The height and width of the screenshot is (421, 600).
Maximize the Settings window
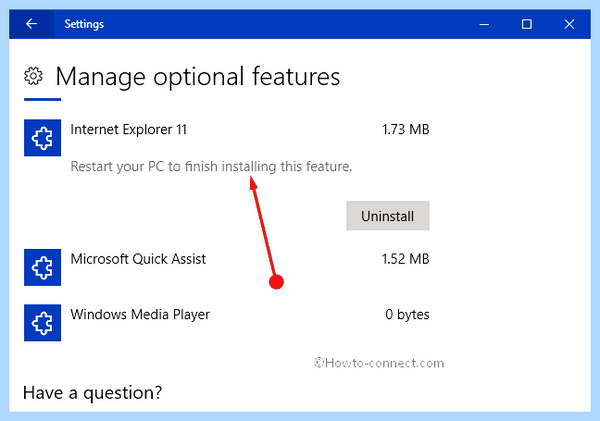tap(527, 24)
